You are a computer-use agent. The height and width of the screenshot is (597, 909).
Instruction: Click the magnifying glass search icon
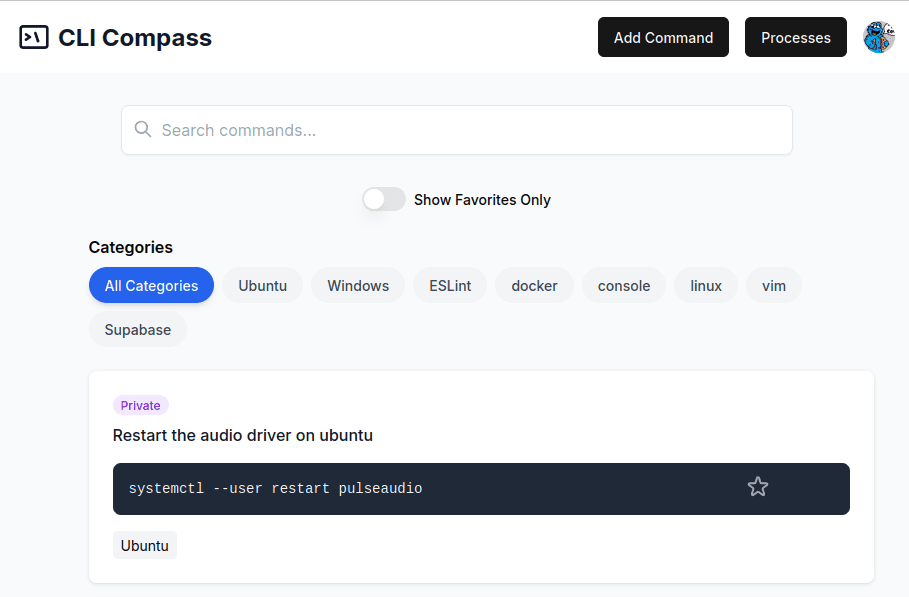point(143,129)
